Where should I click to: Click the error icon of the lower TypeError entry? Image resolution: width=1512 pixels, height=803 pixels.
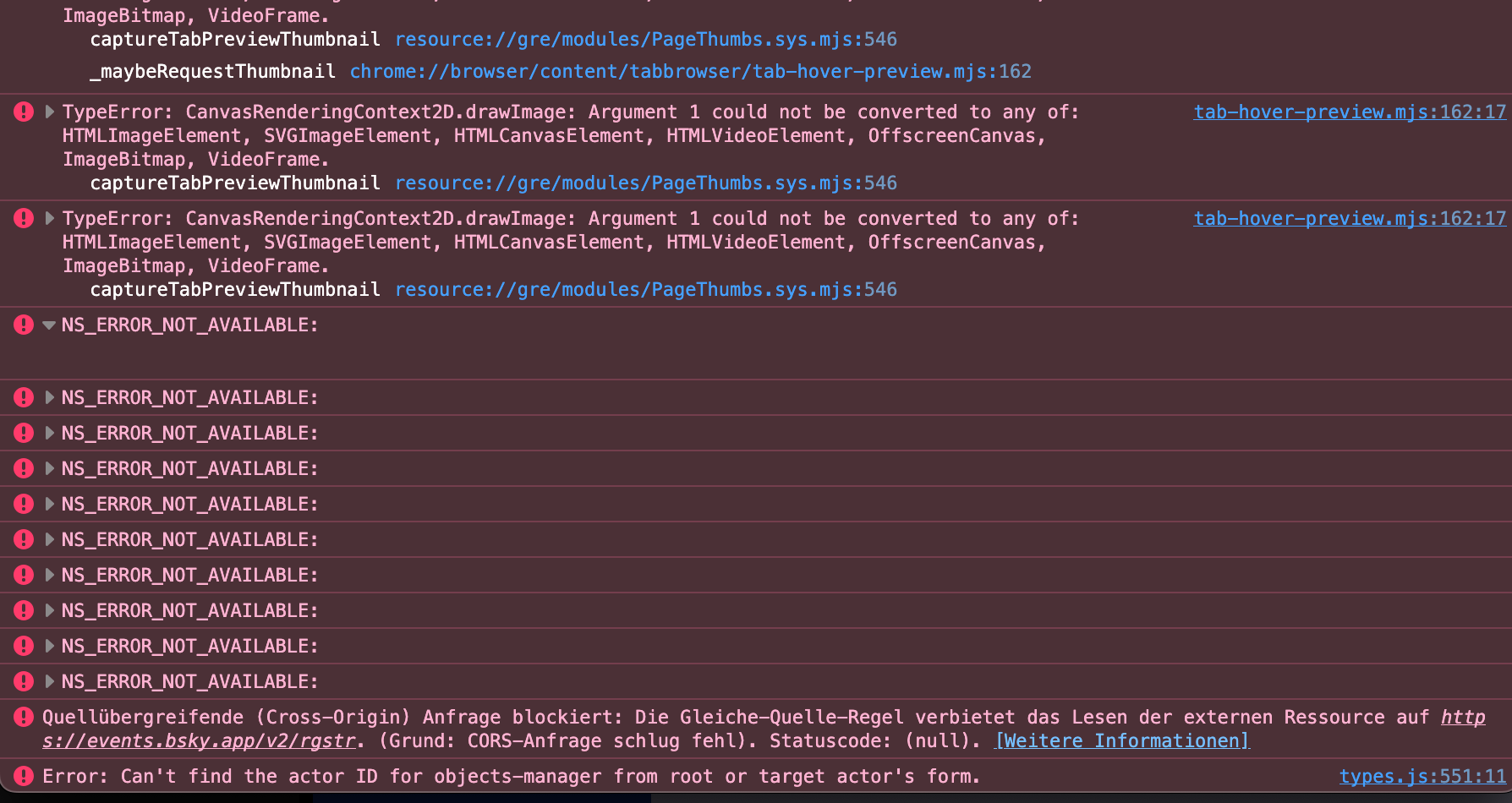pos(24,218)
